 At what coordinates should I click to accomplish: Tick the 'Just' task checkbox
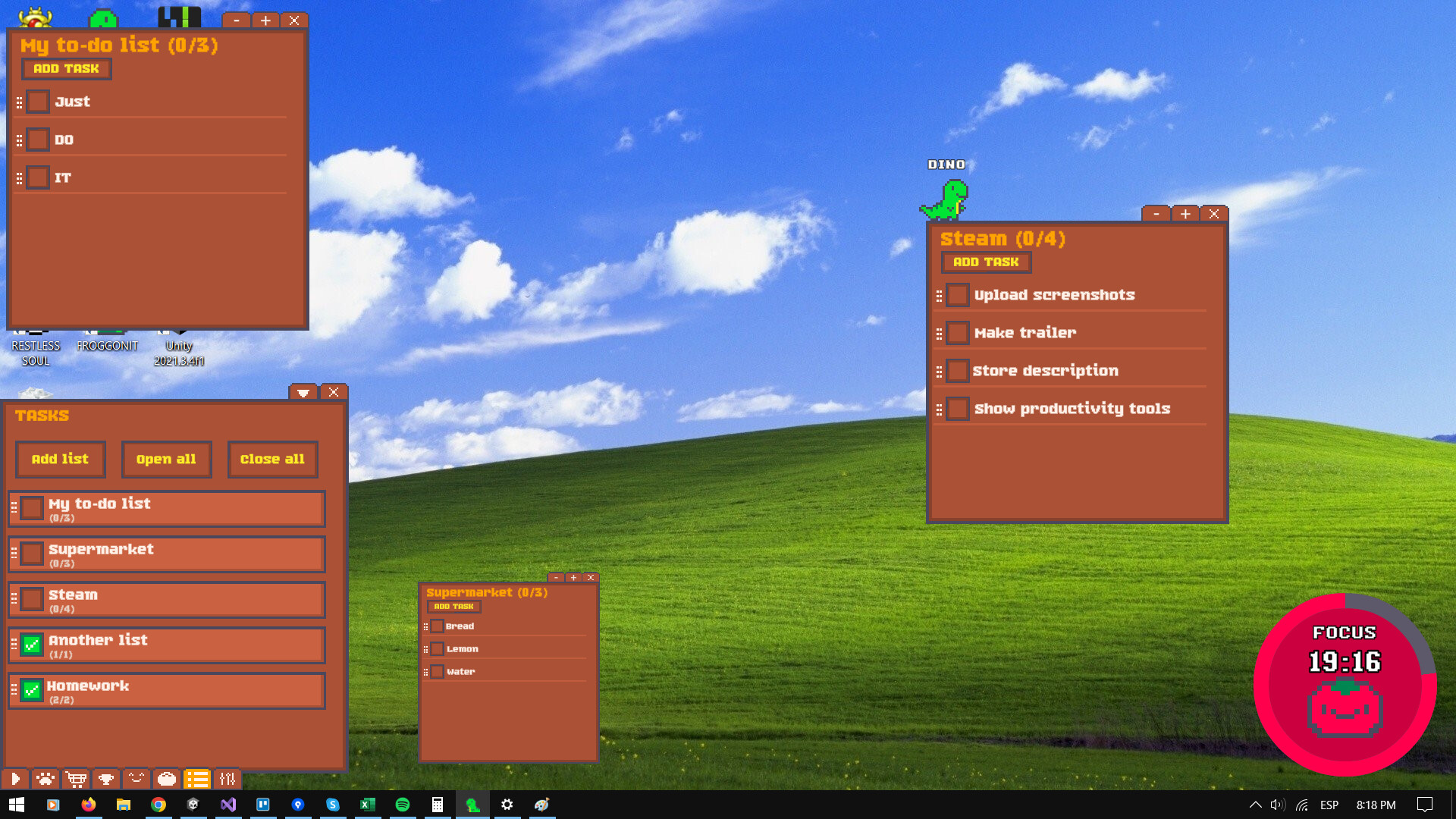point(38,102)
